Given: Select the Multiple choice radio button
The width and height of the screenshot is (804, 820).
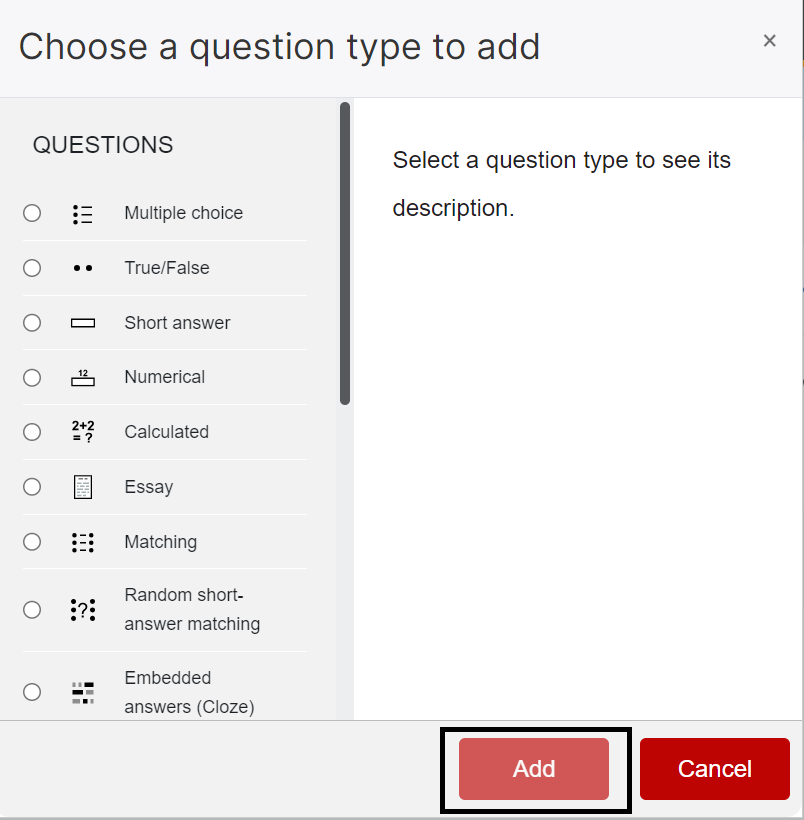Looking at the screenshot, I should (x=32, y=213).
